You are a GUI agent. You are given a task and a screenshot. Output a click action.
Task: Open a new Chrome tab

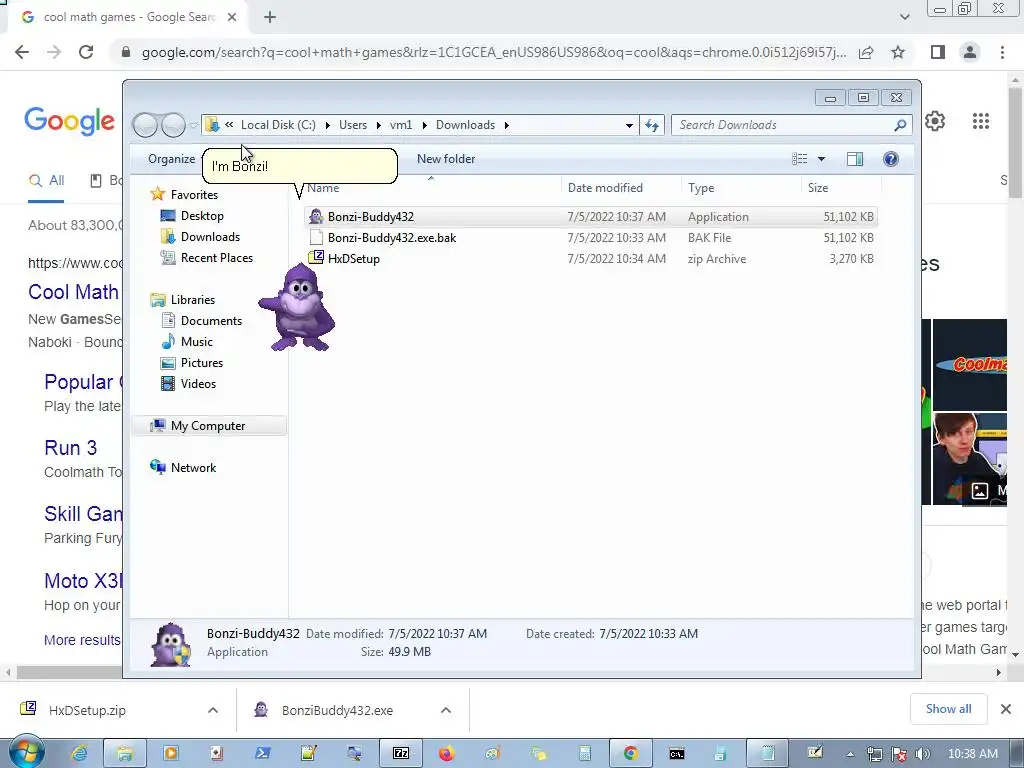[270, 17]
